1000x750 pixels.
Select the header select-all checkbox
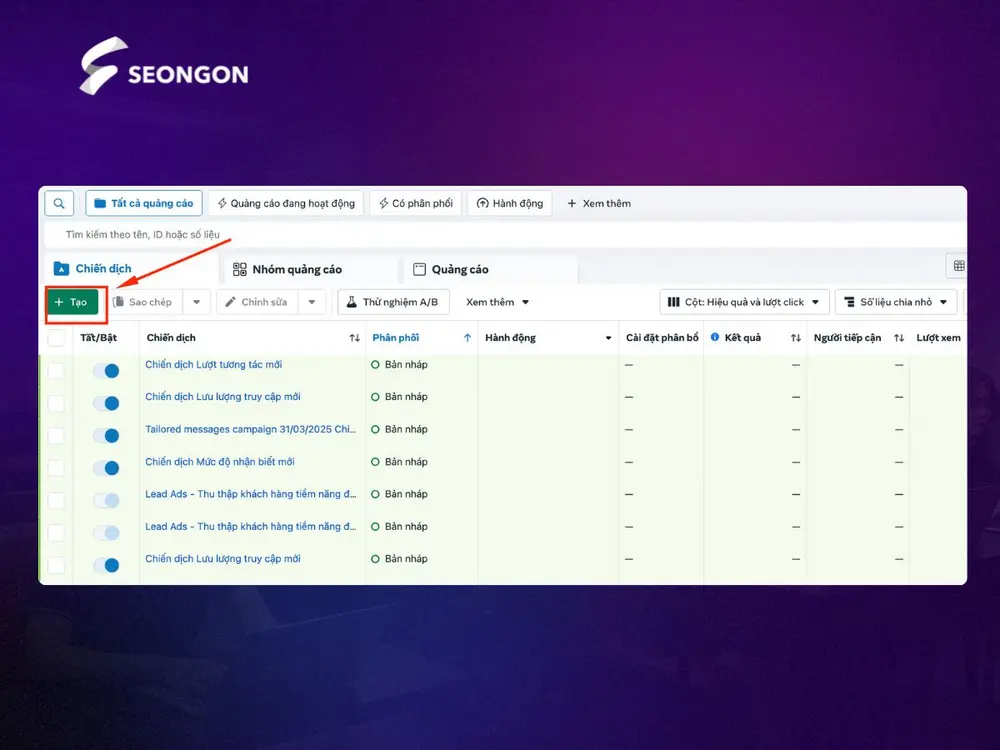coord(56,338)
